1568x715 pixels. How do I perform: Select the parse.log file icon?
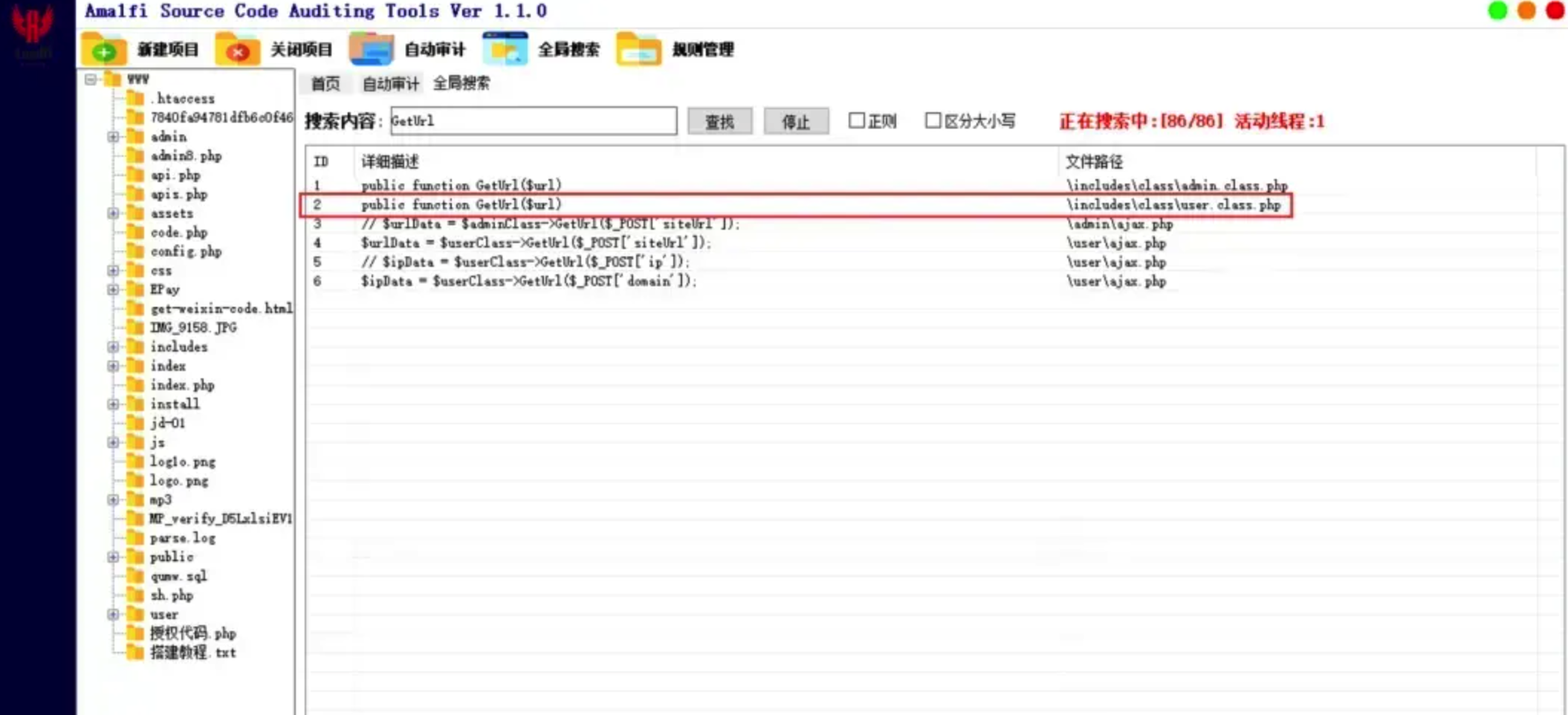135,537
